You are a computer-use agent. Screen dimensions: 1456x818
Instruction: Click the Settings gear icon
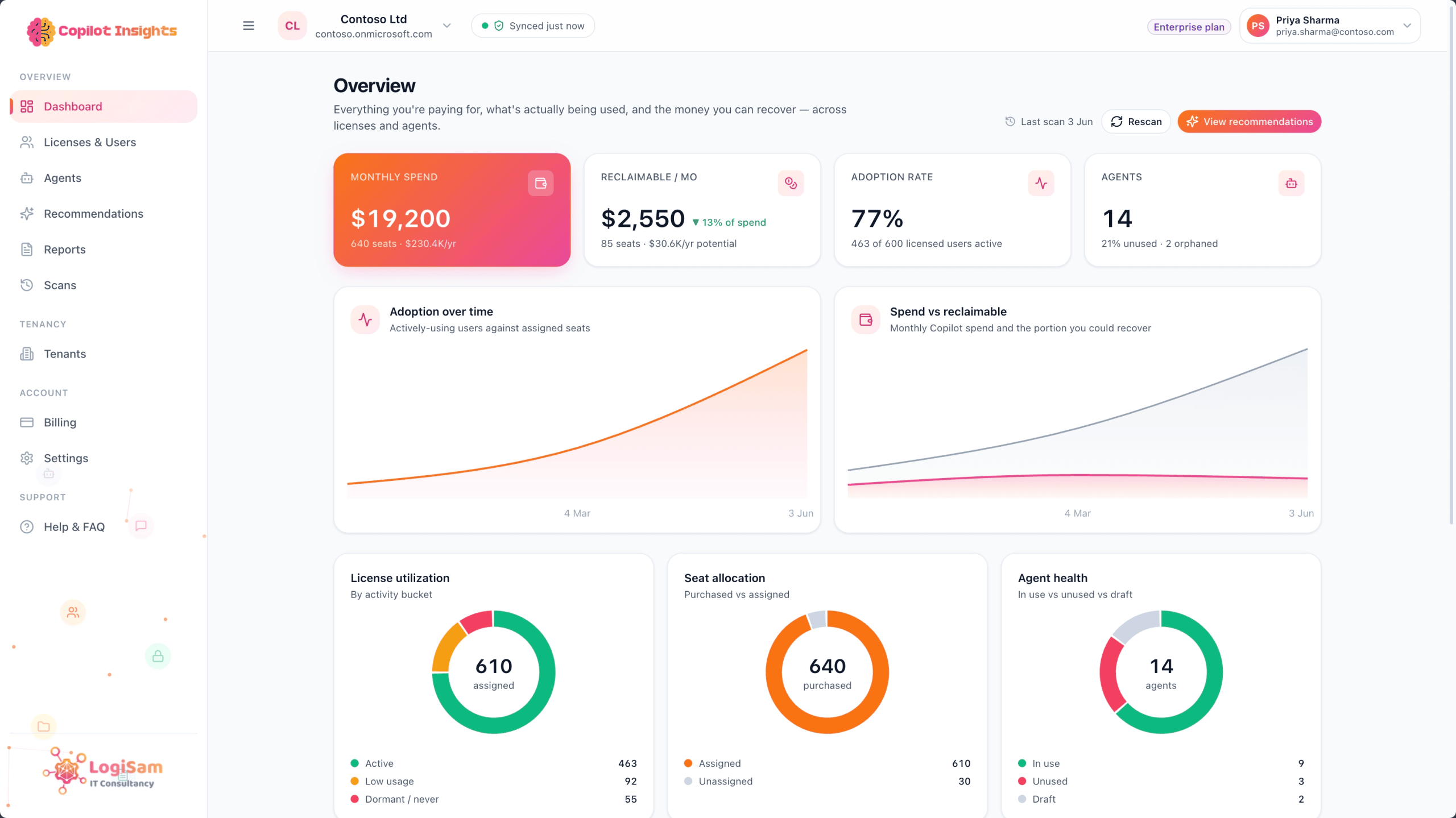coord(27,458)
